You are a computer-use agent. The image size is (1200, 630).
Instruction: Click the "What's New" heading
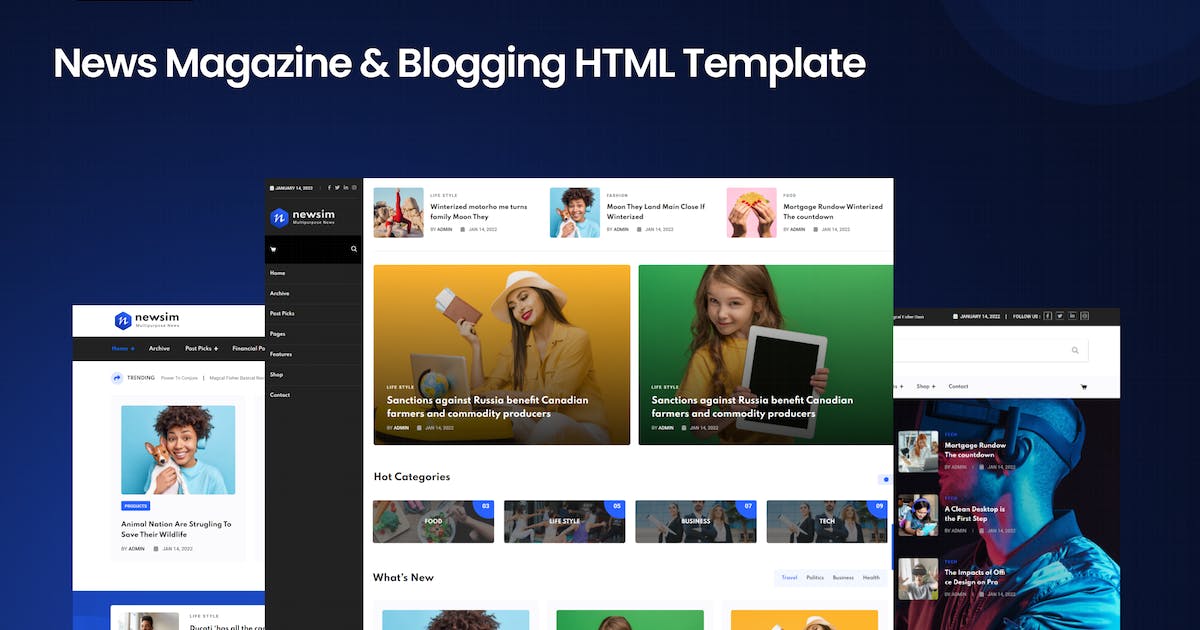click(x=403, y=578)
